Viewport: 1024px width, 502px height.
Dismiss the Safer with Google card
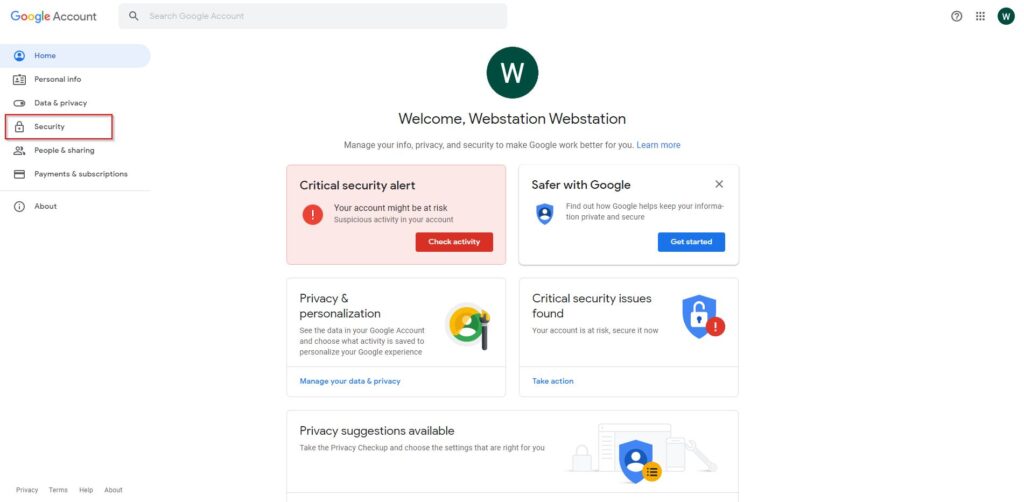(719, 184)
